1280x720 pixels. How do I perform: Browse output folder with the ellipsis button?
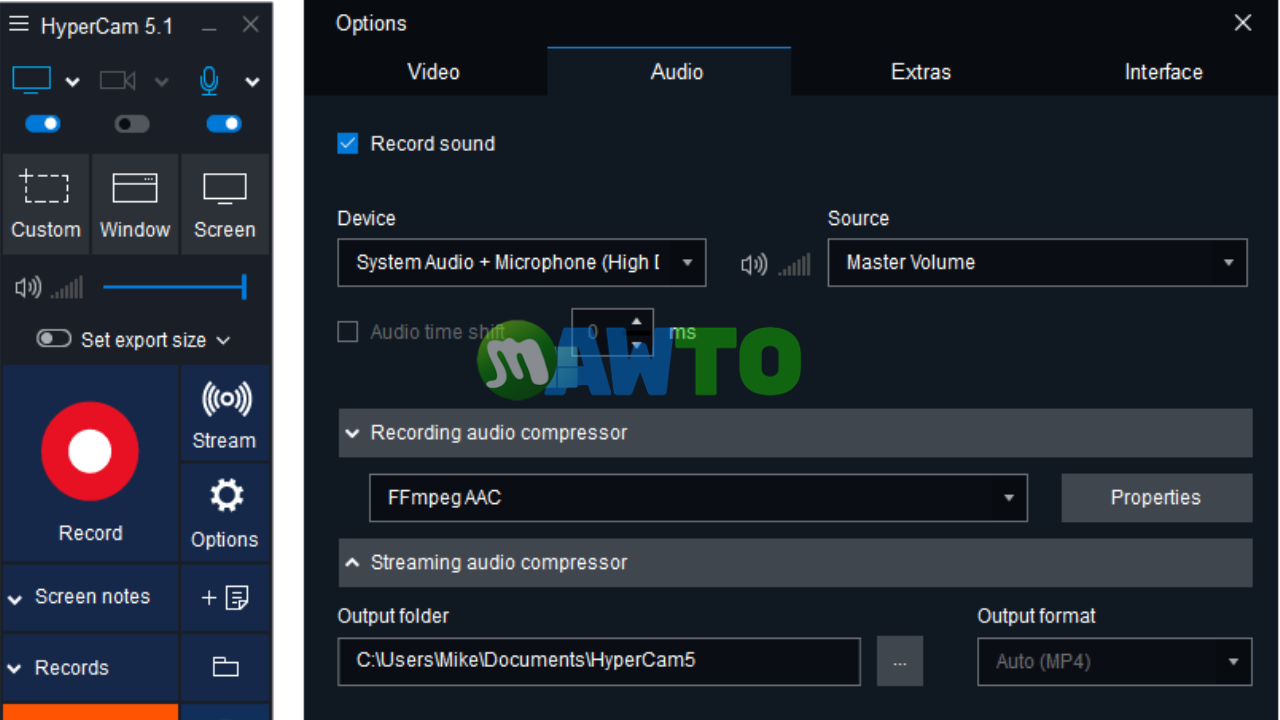900,662
